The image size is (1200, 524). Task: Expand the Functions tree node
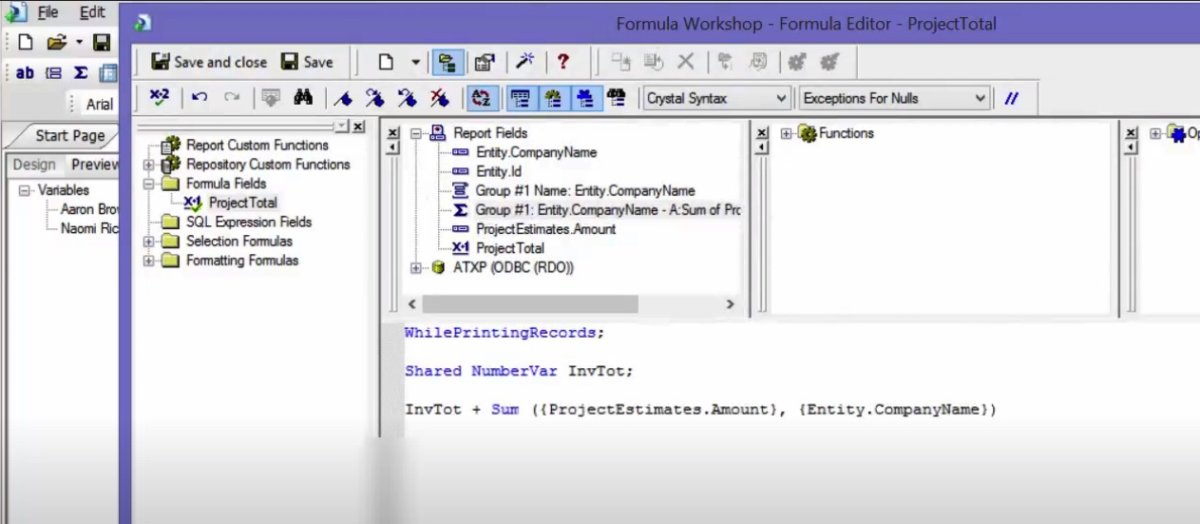click(x=786, y=133)
